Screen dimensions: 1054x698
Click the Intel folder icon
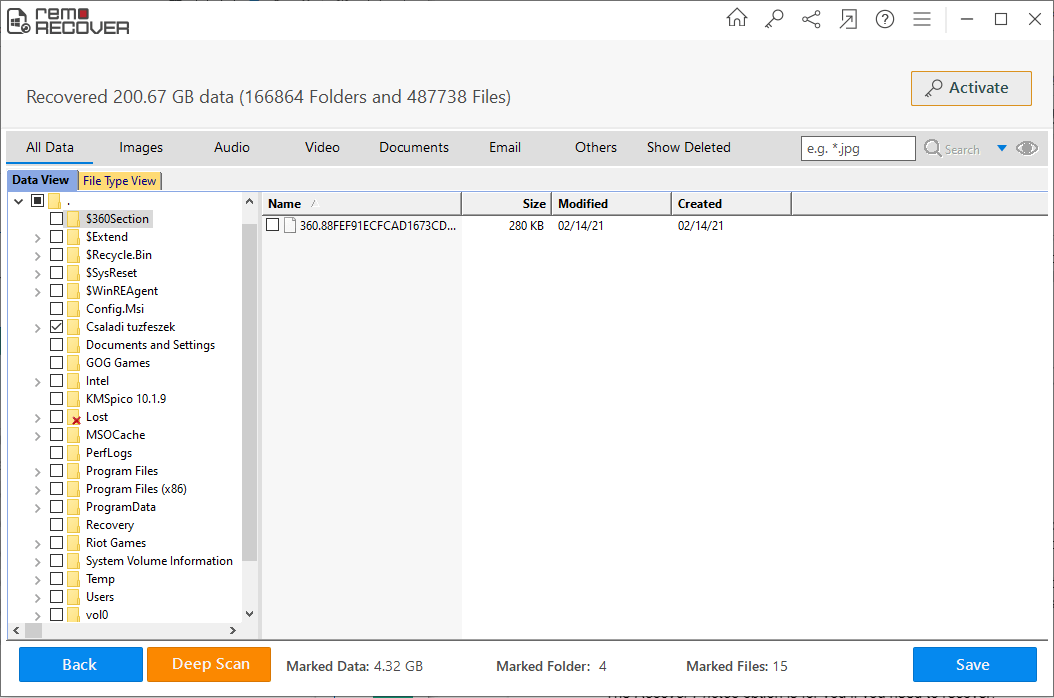click(73, 381)
